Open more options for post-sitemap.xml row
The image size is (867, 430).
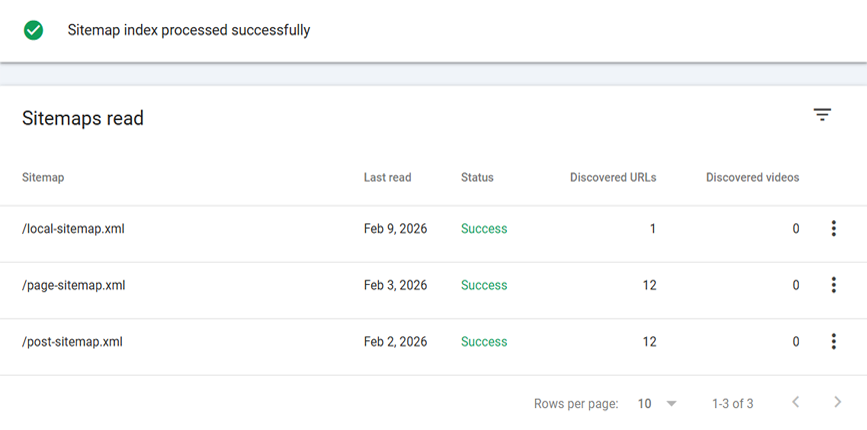click(x=833, y=342)
